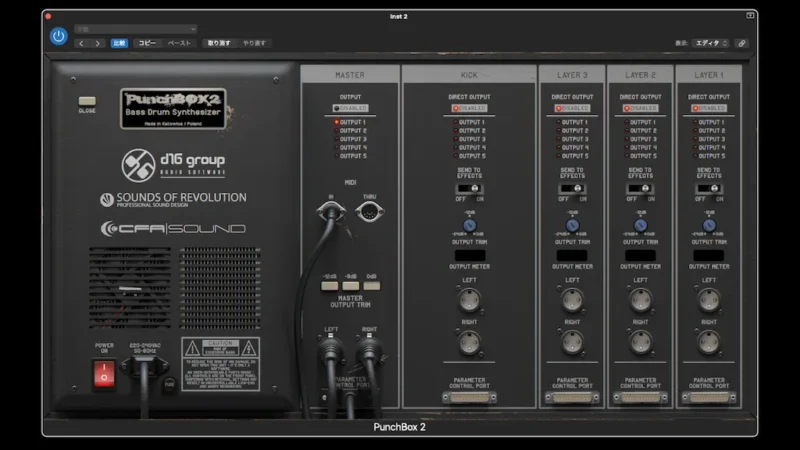Click the コピー copy button
Screen dimensions: 800x450
147,43
